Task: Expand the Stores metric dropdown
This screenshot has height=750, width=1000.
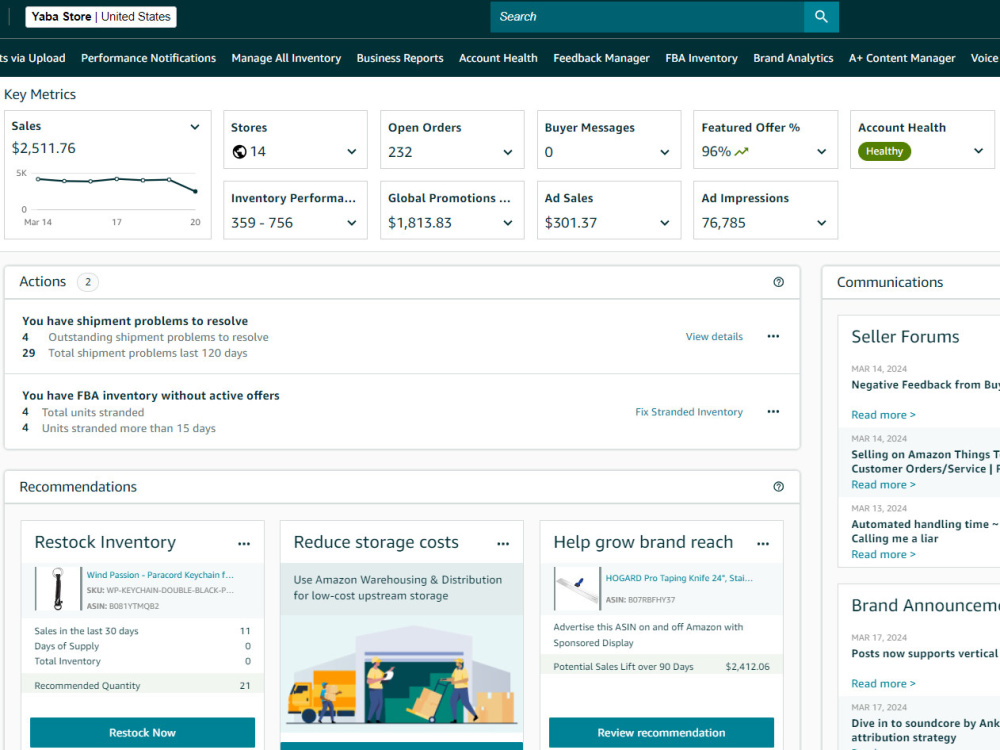Action: [351, 152]
